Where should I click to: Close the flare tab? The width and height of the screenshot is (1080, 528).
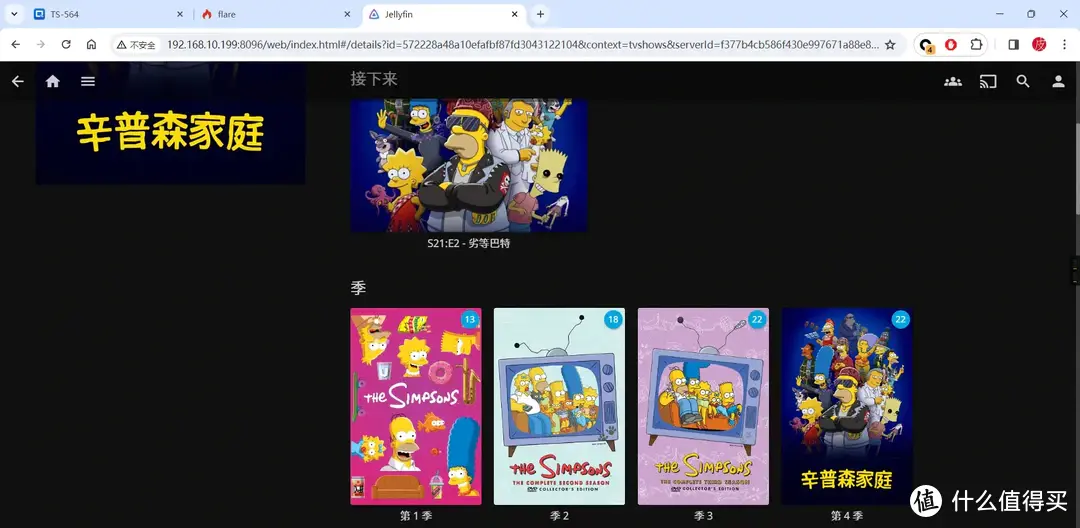[x=348, y=14]
